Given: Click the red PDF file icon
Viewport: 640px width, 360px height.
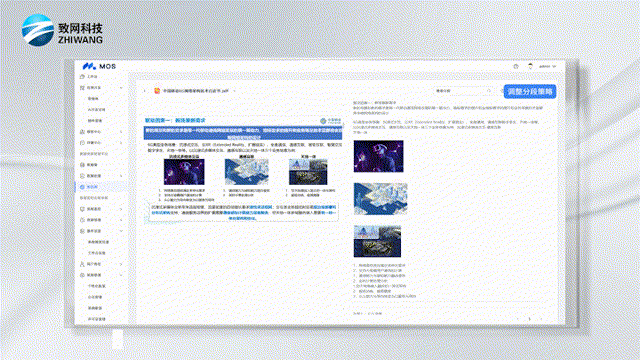Looking at the screenshot, I should tap(157, 91).
